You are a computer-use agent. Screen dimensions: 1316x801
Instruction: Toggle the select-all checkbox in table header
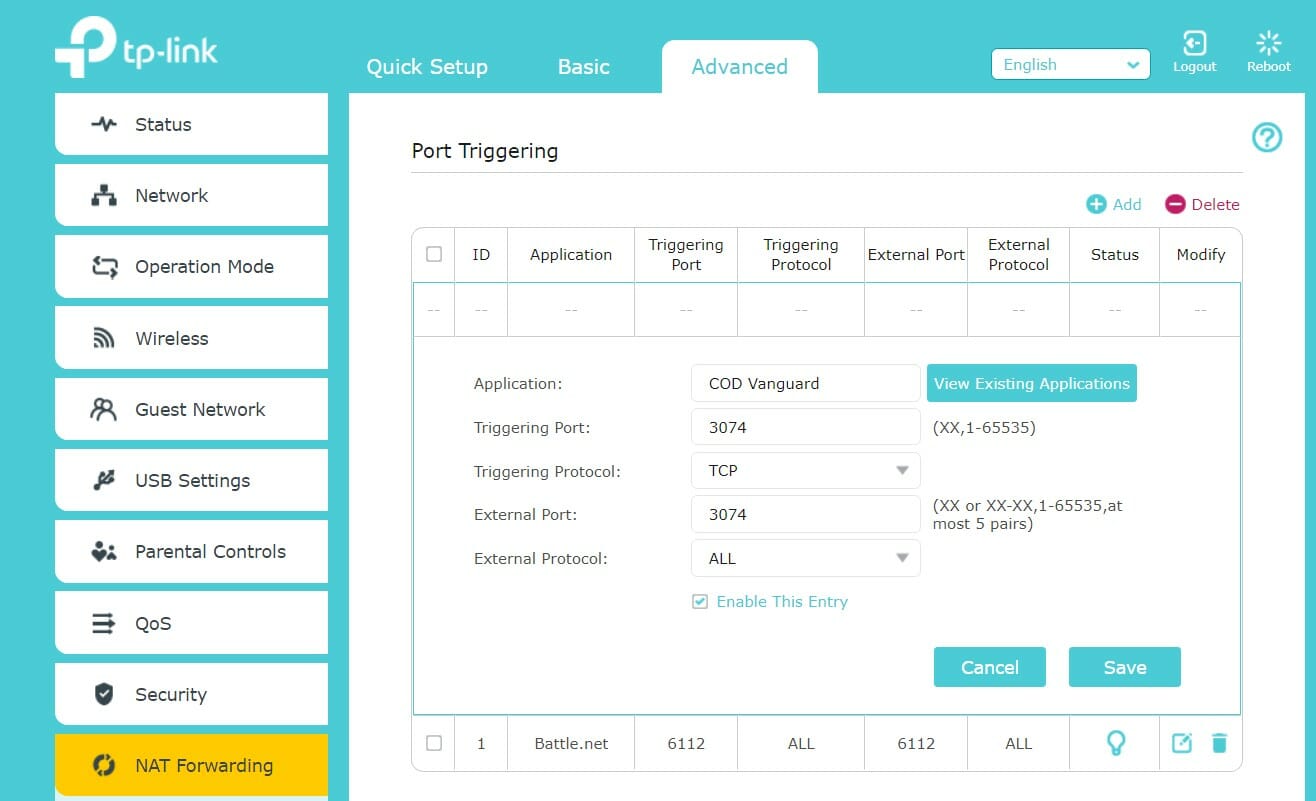[x=434, y=254]
